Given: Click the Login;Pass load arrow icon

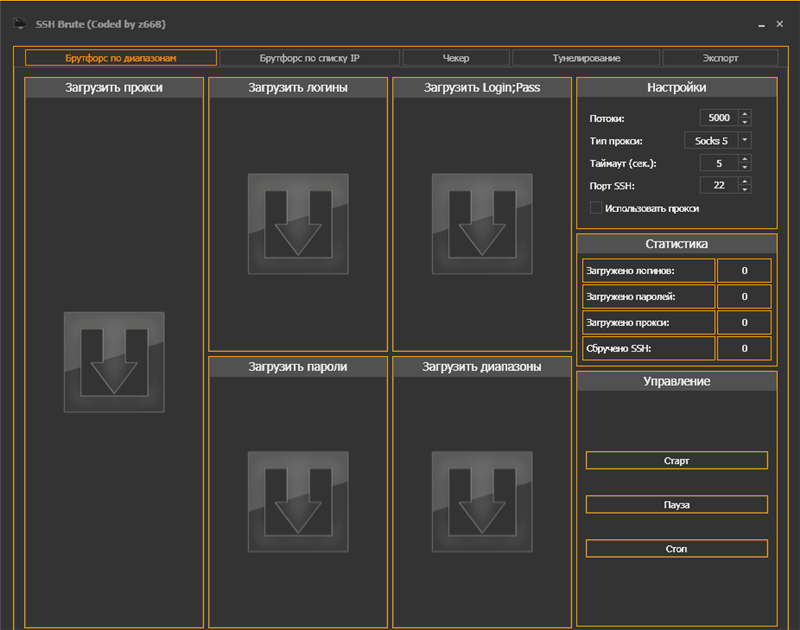Looking at the screenshot, I should coord(482,224).
